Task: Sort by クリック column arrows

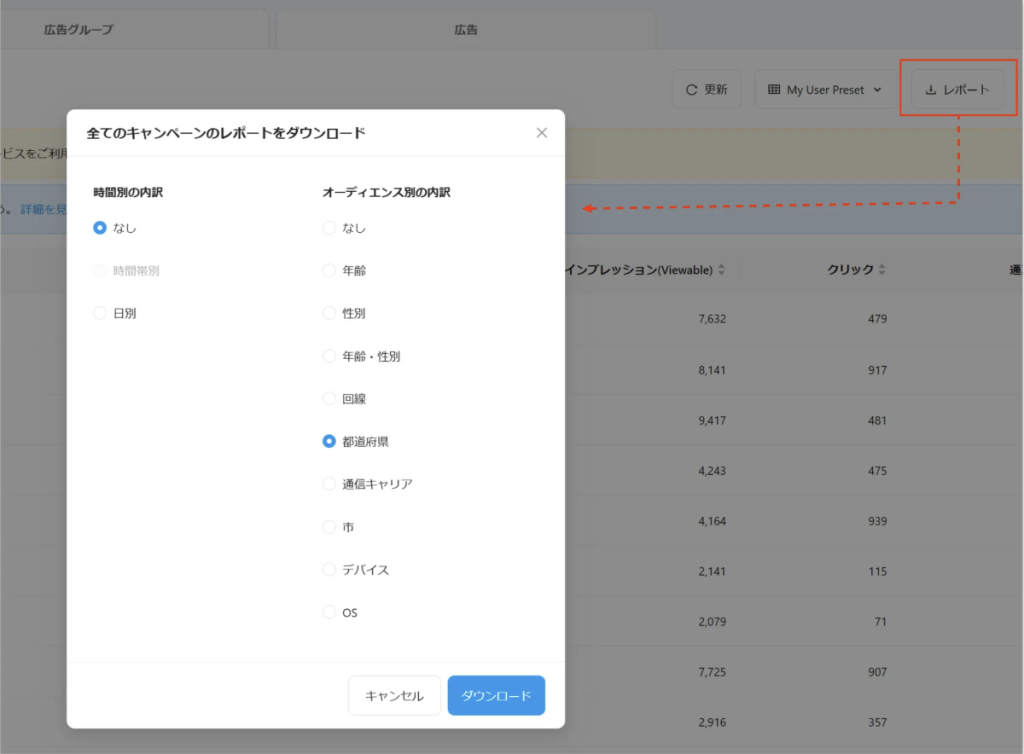Action: coord(882,270)
